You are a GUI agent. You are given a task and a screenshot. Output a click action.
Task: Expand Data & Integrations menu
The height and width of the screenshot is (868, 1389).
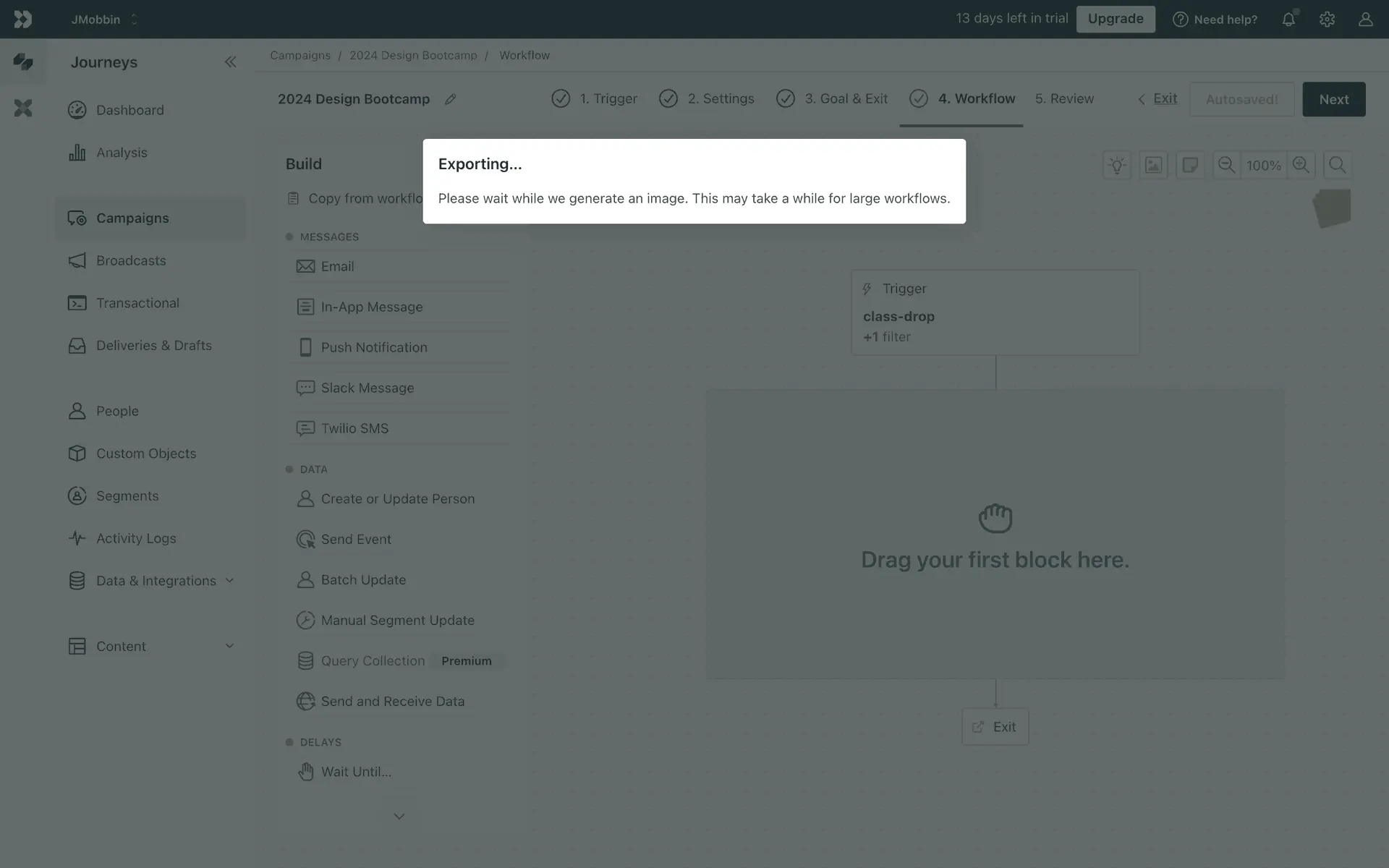tap(229, 580)
